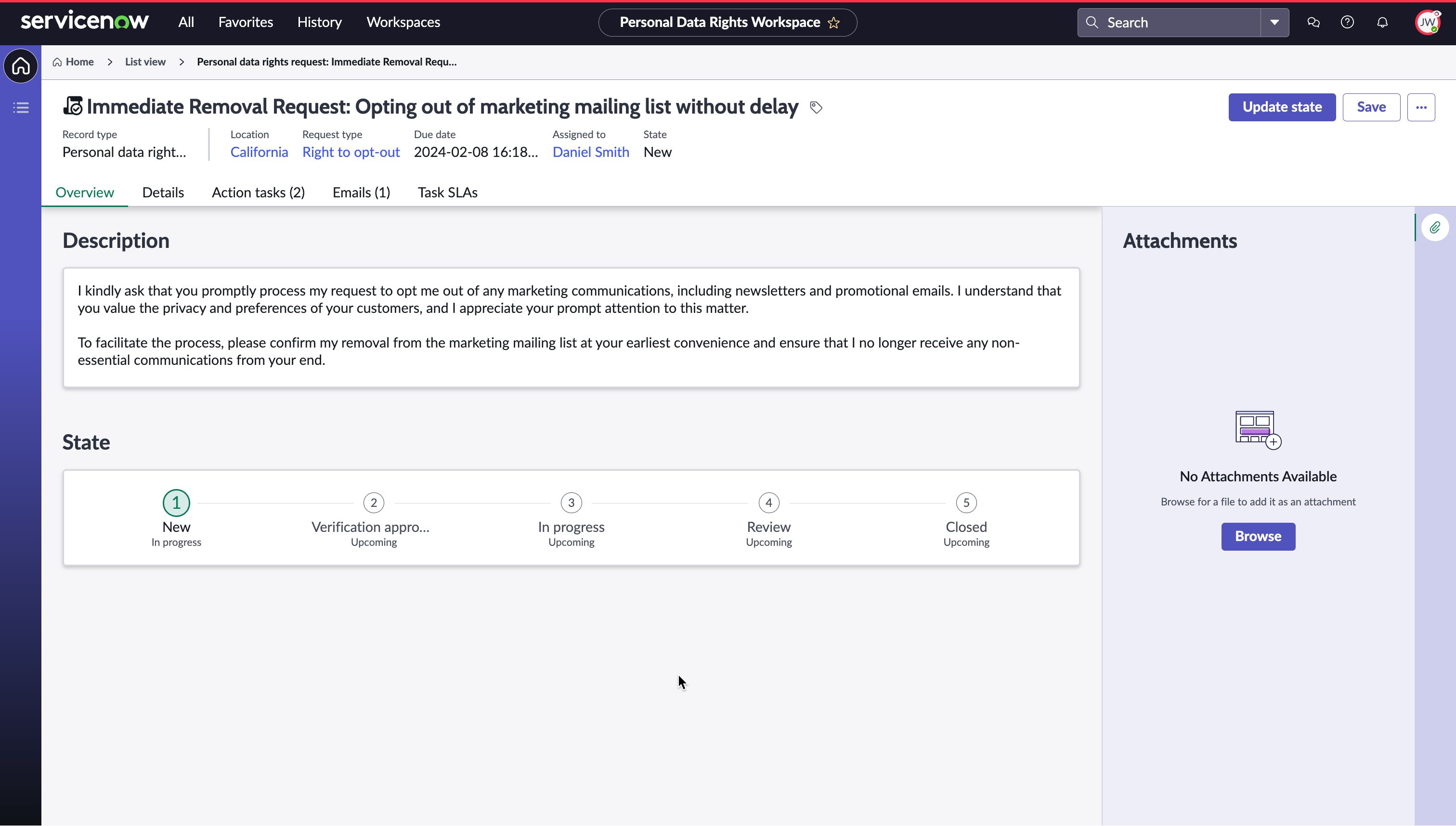Click the Update state button

pos(1282,107)
